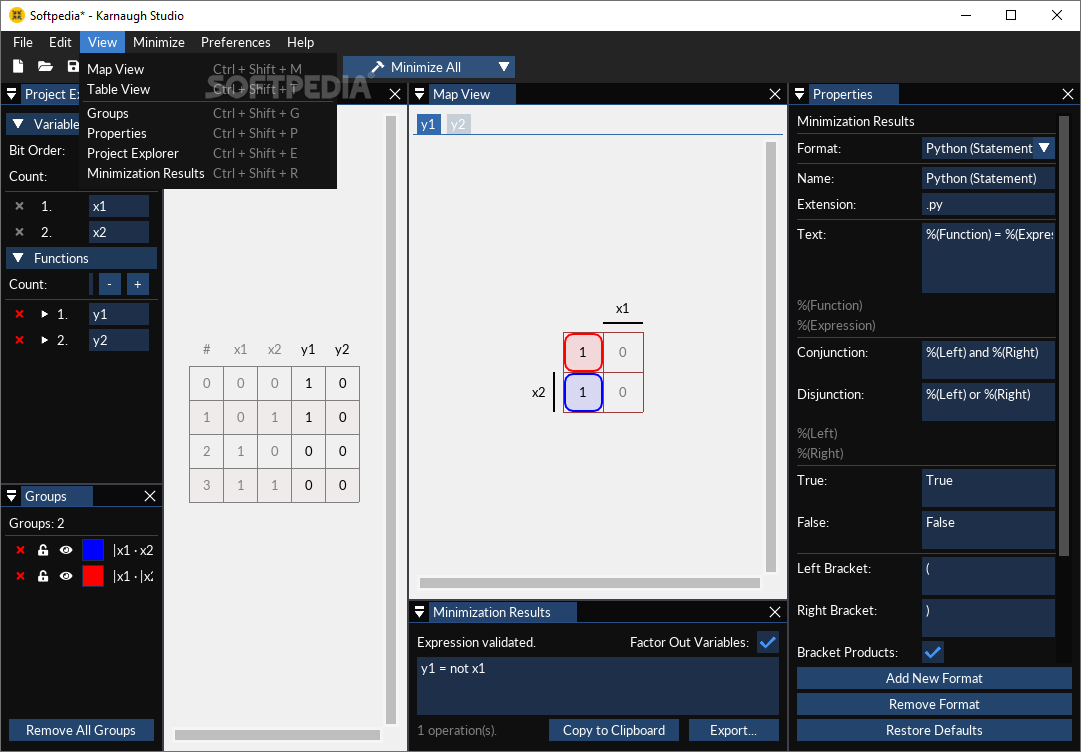Remove variable x2 with its gray X icon

(x=19, y=232)
